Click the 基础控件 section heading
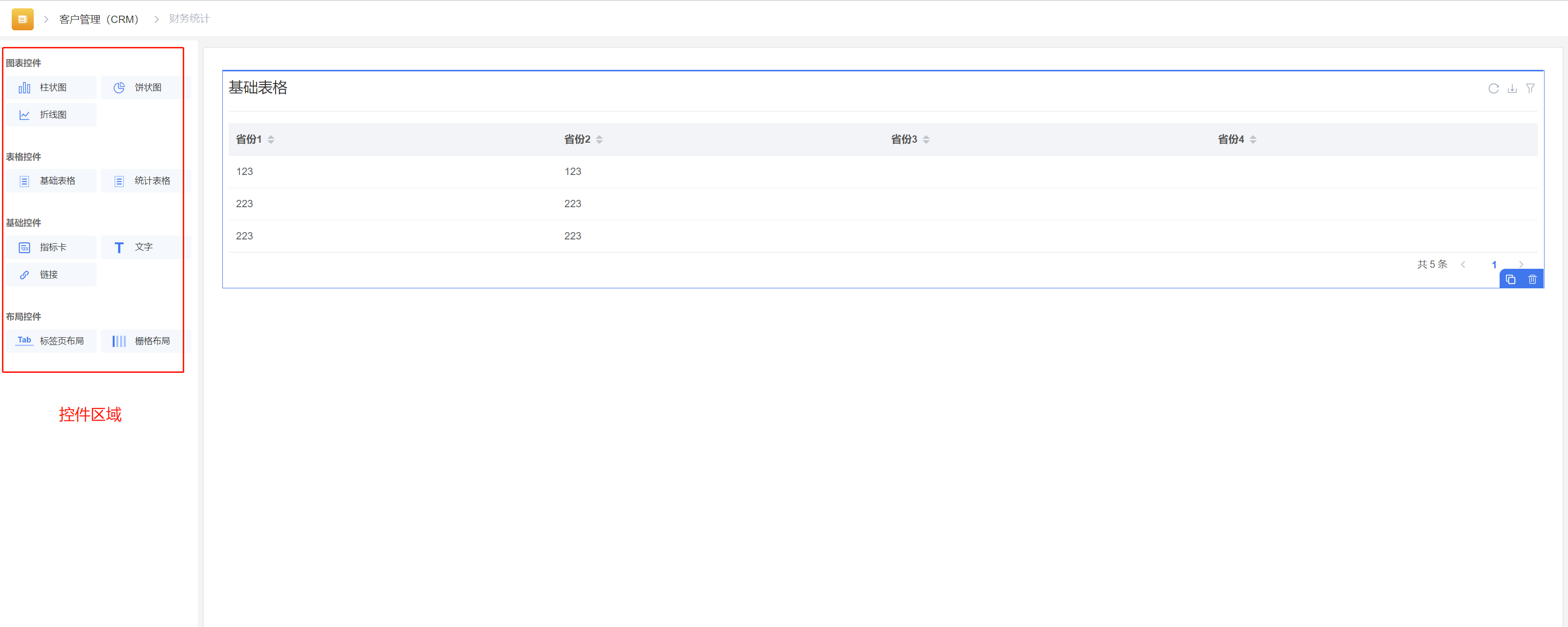The image size is (1568, 627). 24,223
